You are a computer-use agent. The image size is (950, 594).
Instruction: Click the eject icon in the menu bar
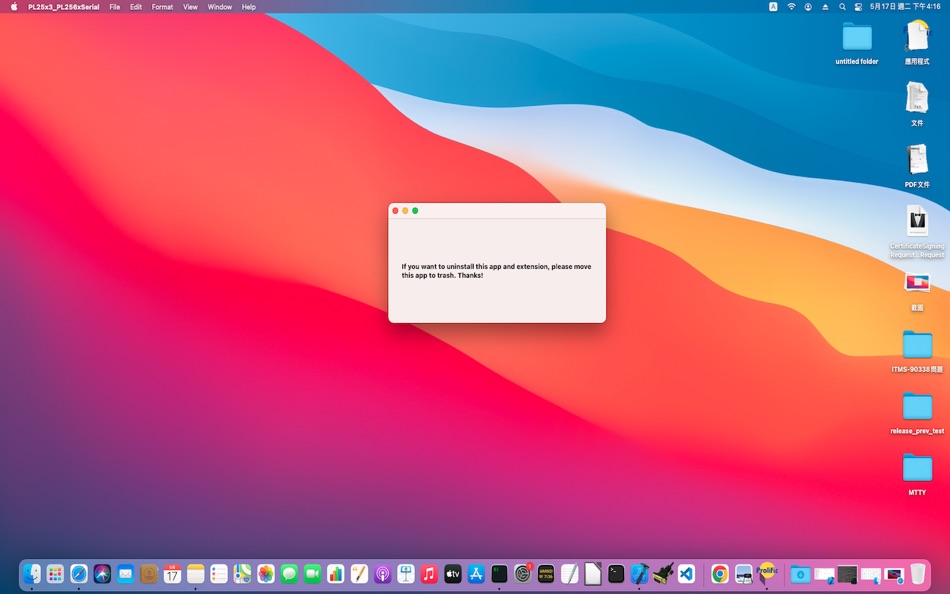(x=825, y=7)
